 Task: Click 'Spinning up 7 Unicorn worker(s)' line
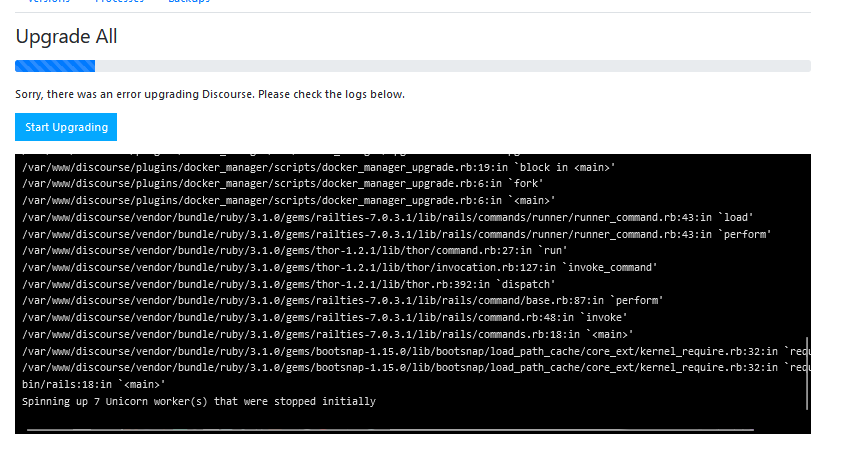pos(199,401)
